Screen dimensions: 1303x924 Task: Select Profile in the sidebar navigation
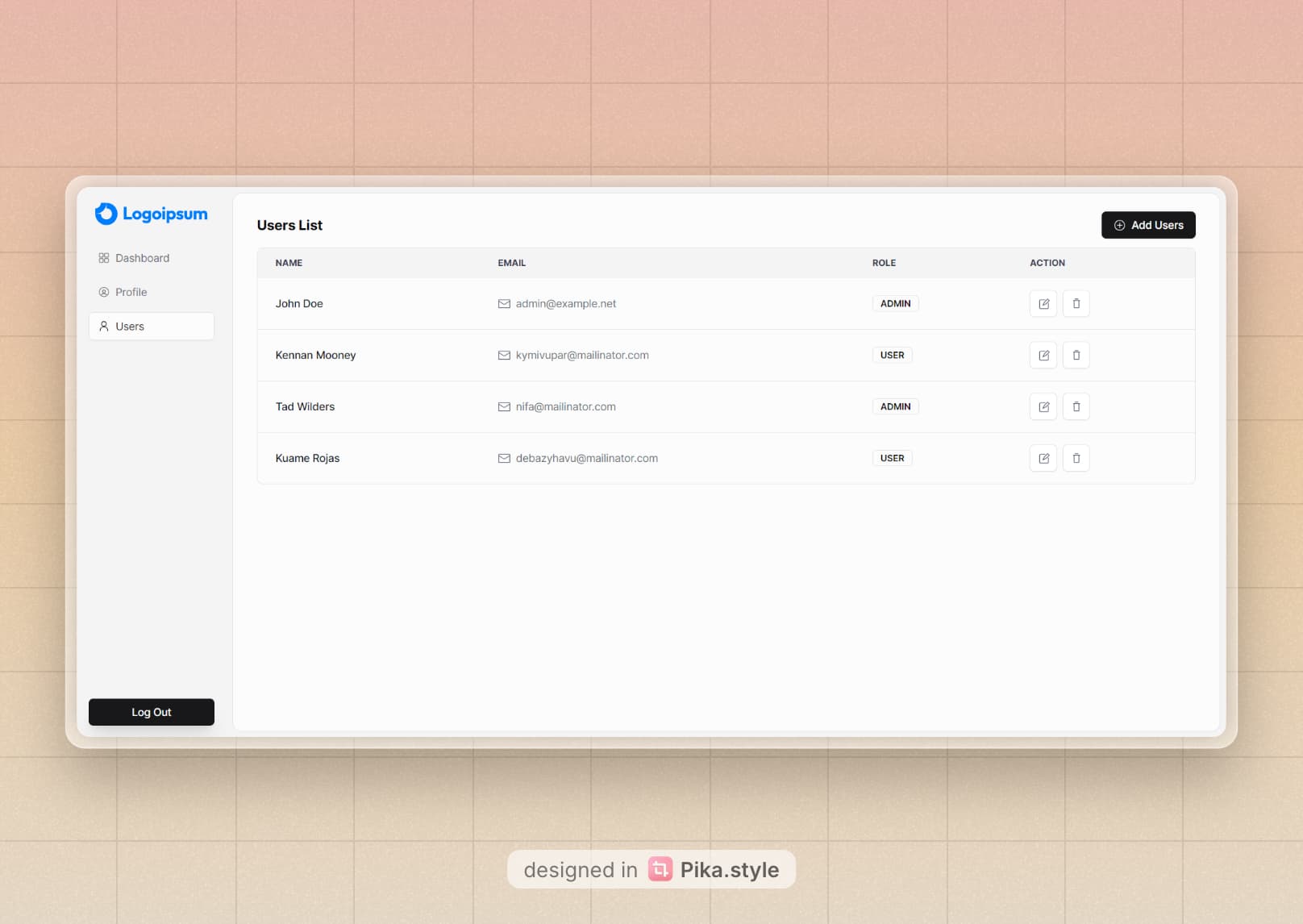coord(131,292)
